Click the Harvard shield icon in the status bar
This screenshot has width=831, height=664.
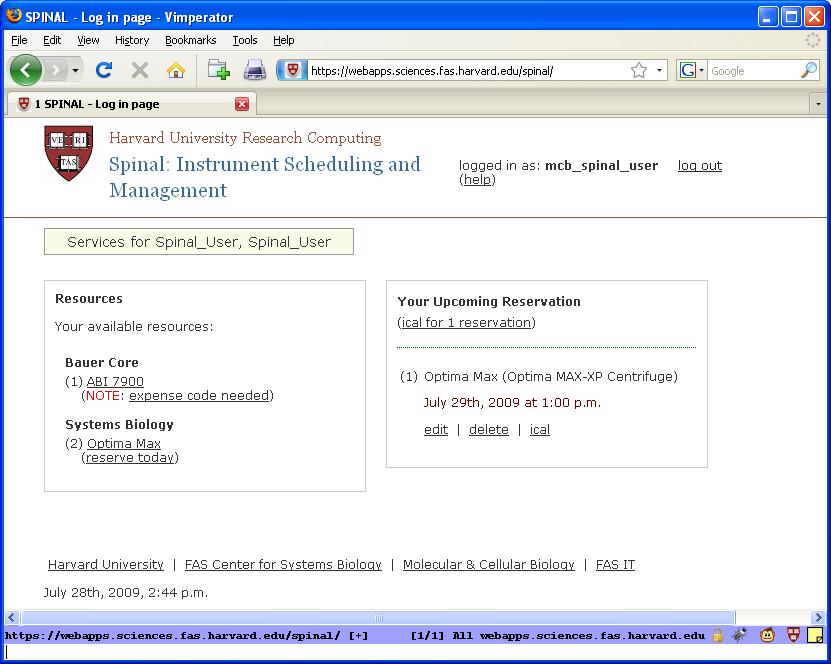coord(791,635)
